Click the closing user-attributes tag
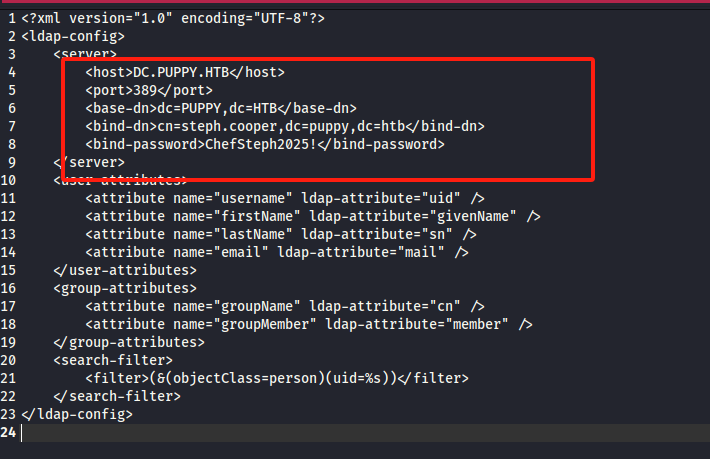 [x=125, y=270]
